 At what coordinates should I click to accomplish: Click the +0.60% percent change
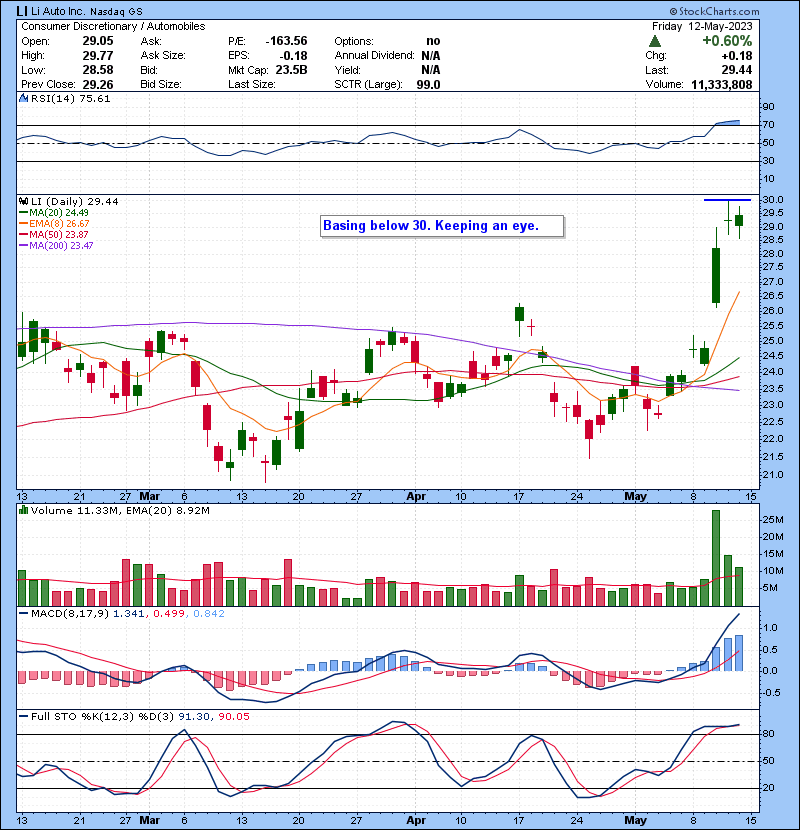pyautogui.click(x=727, y=41)
